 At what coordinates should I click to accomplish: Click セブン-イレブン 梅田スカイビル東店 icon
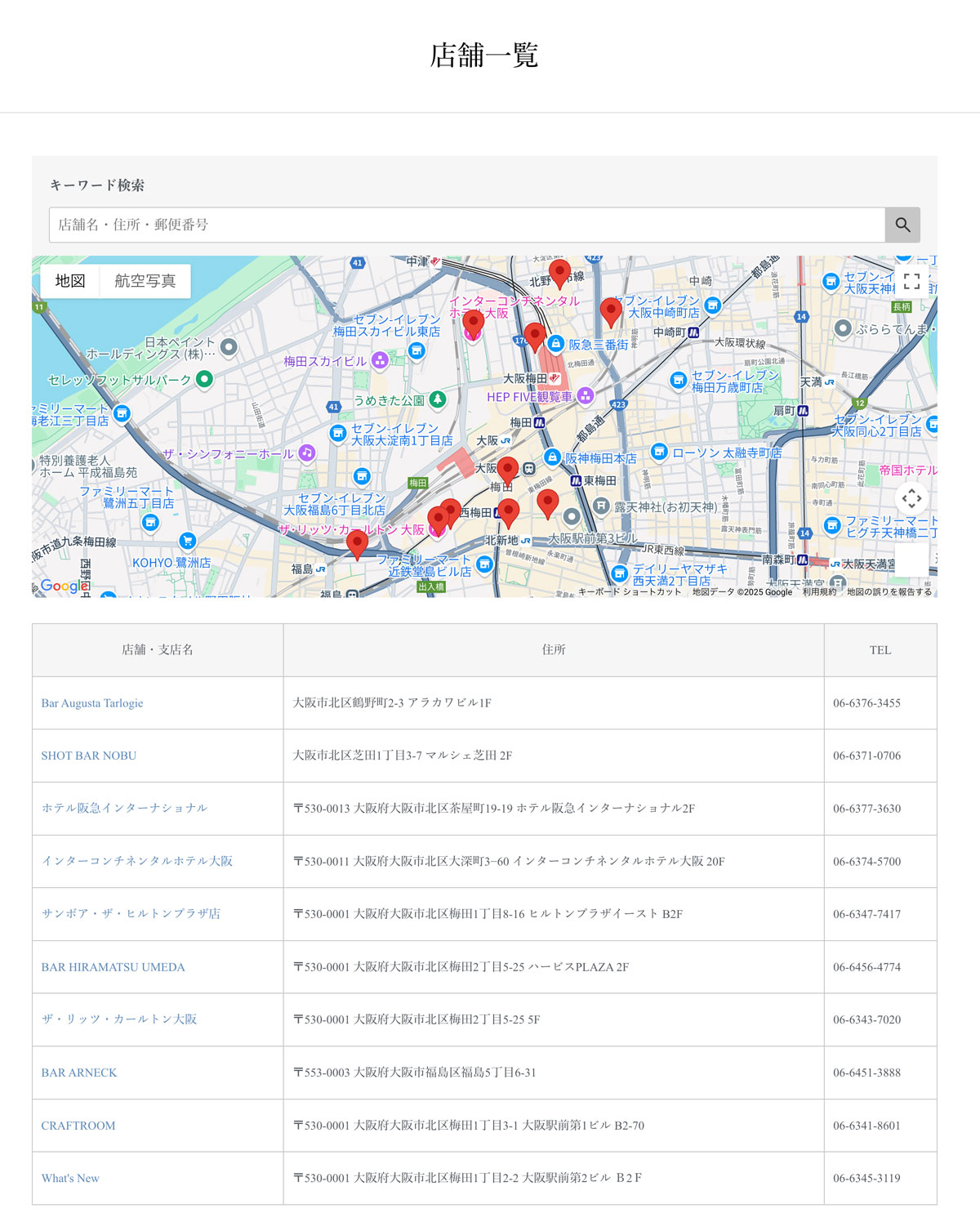(416, 351)
